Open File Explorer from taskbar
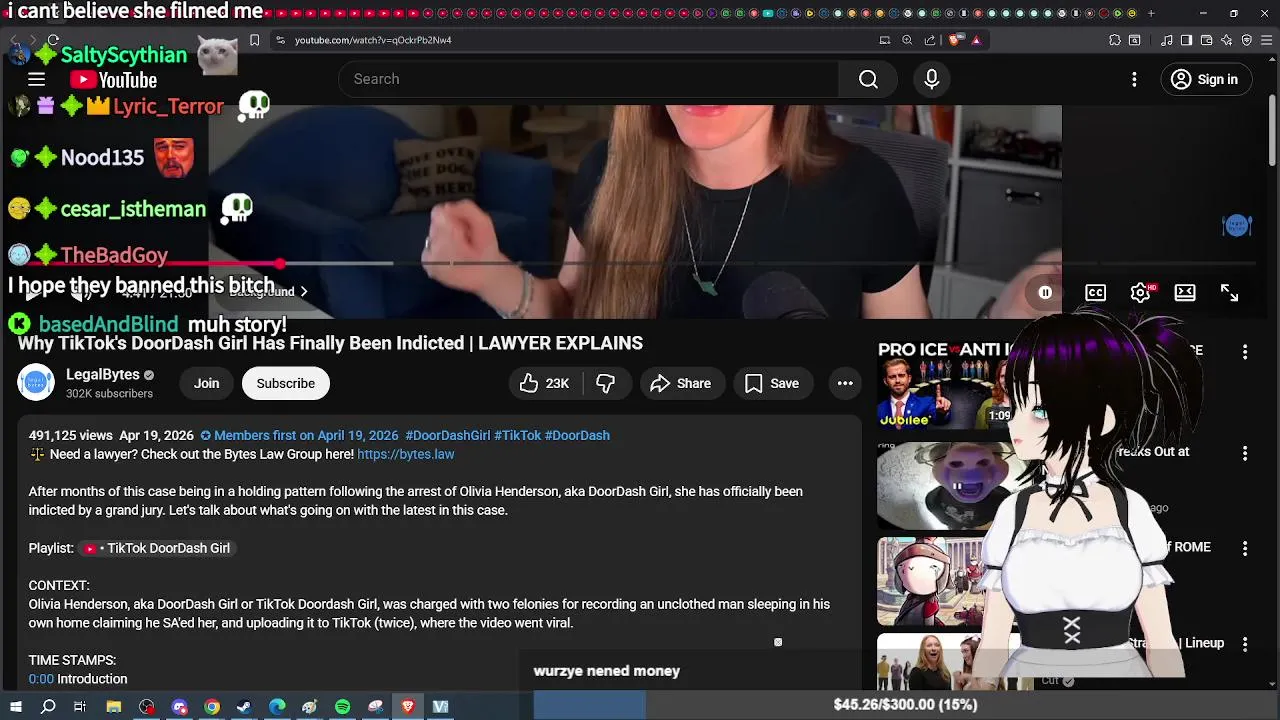This screenshot has height=720, width=1280. [114, 707]
